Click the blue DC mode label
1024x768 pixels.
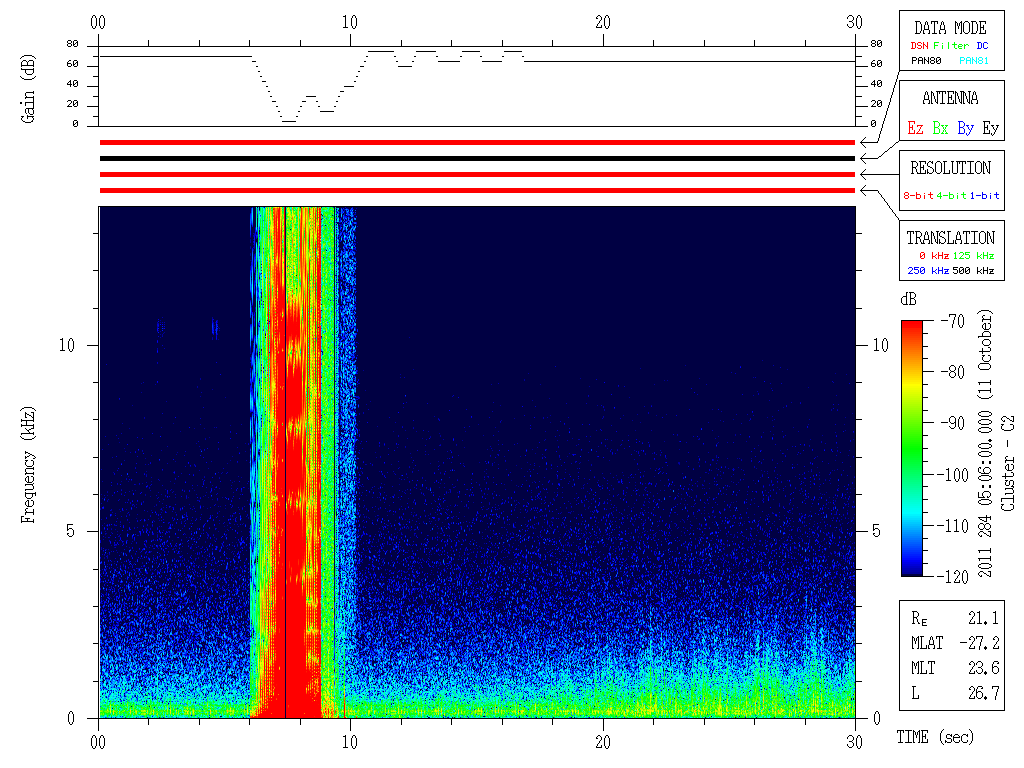982,46
